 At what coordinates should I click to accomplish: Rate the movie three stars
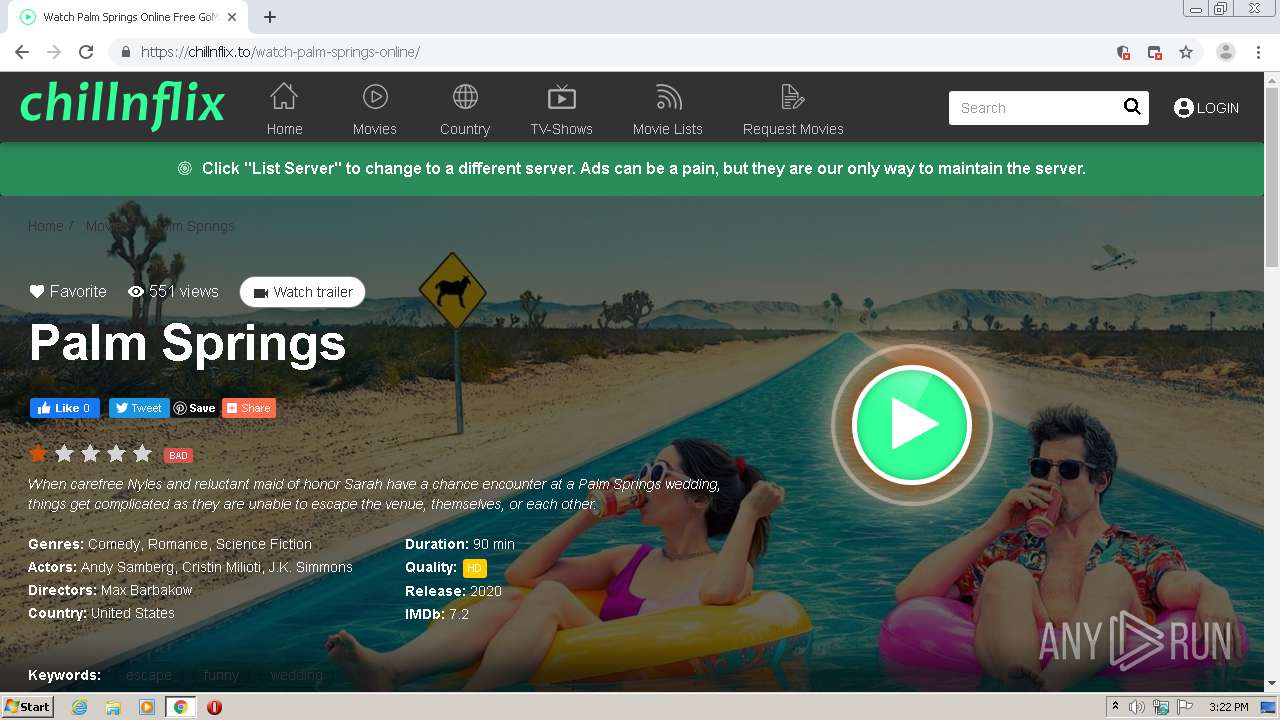coord(90,454)
